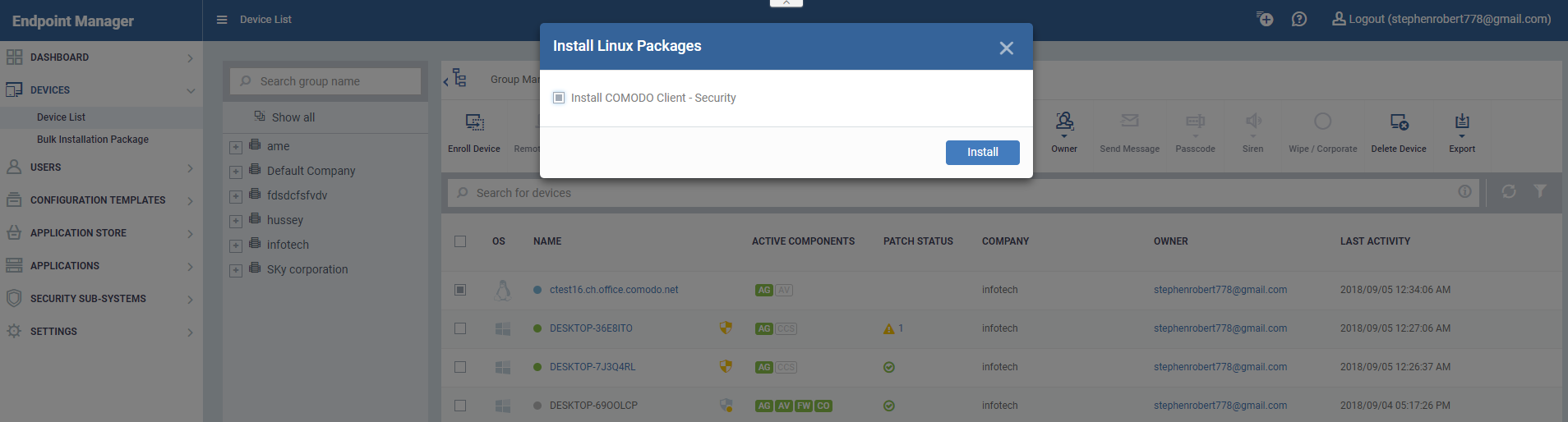Click the Devices monitor icon
The width and height of the screenshot is (1568, 422).
pos(14,89)
